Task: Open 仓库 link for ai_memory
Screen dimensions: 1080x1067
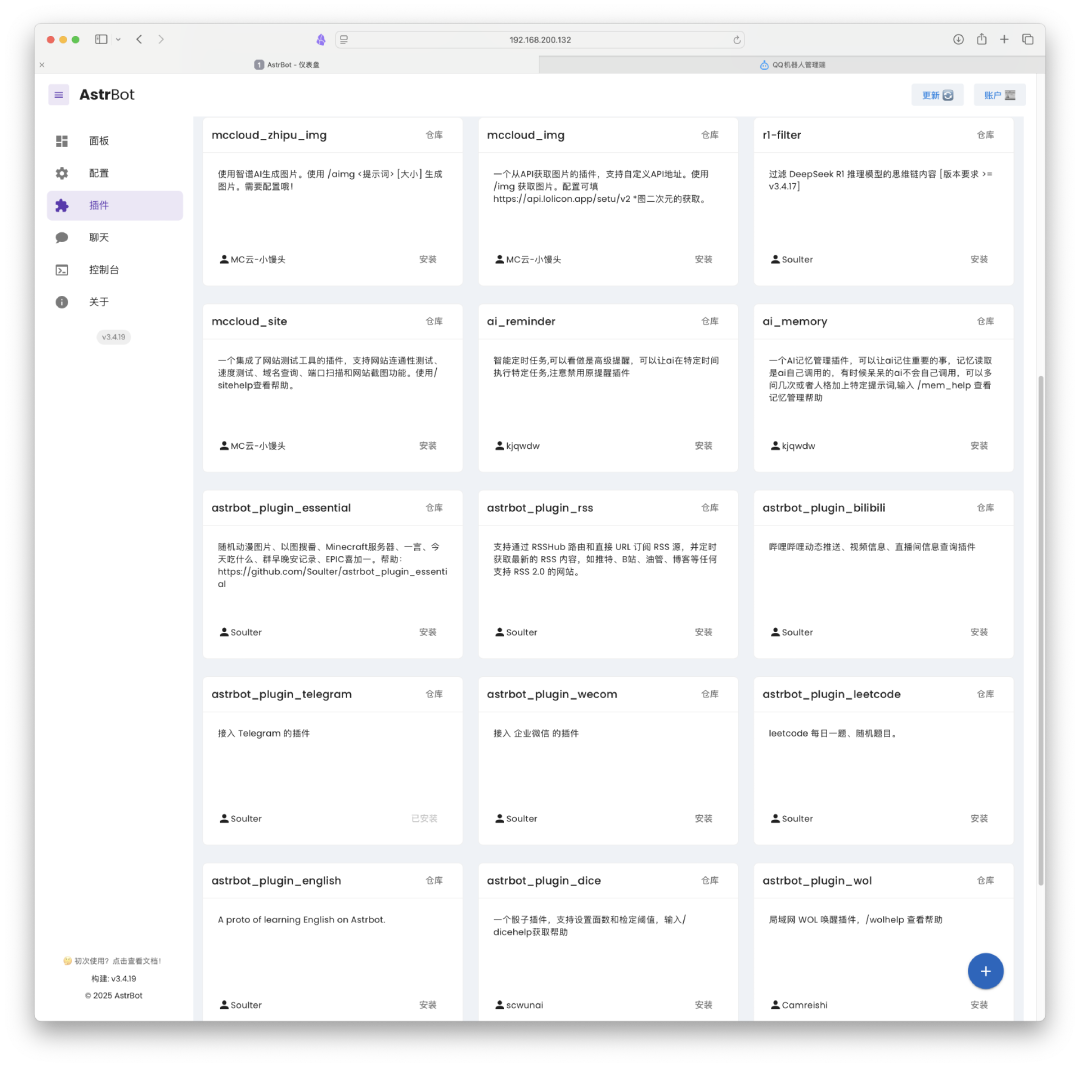Action: (985, 322)
